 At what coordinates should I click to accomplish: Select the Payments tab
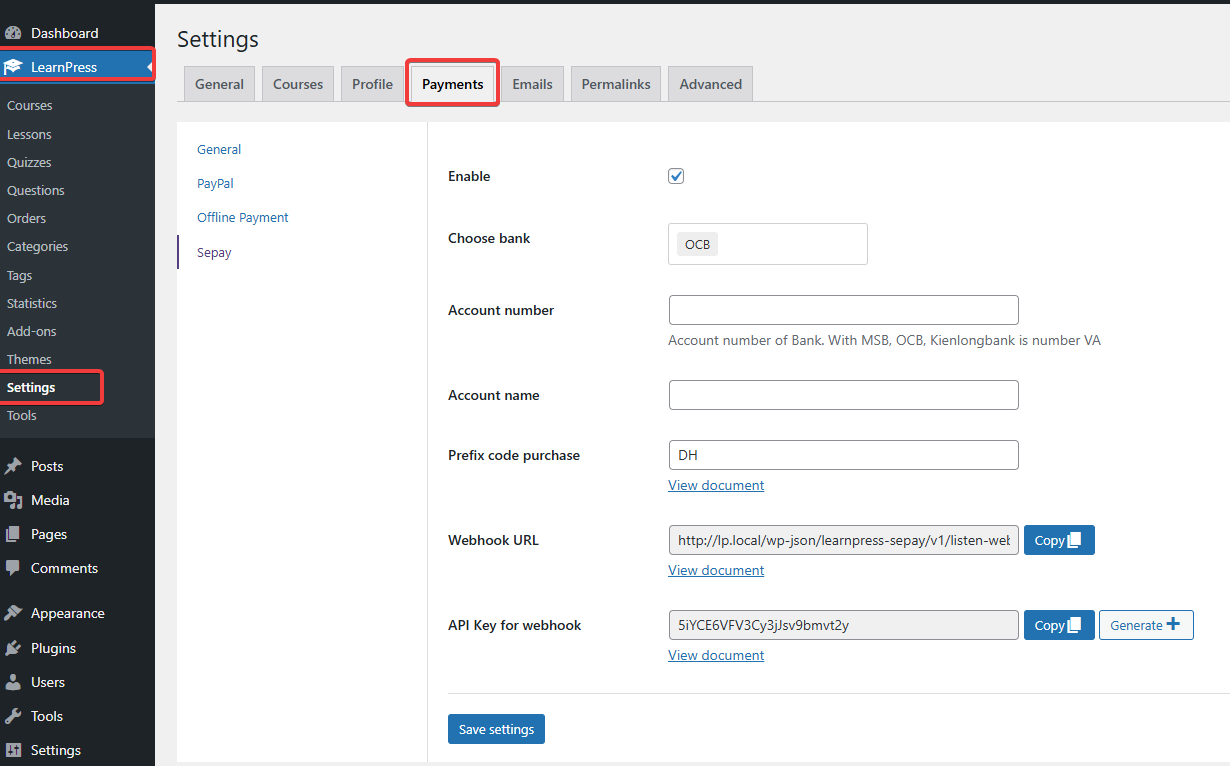453,84
